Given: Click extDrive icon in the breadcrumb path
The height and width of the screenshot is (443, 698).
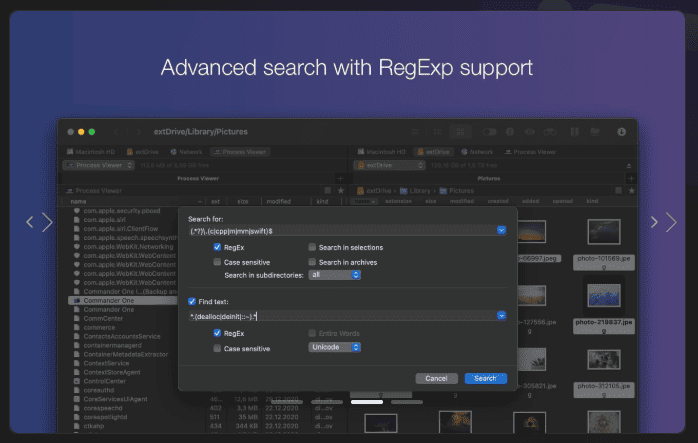Looking at the screenshot, I should pyautogui.click(x=360, y=191).
